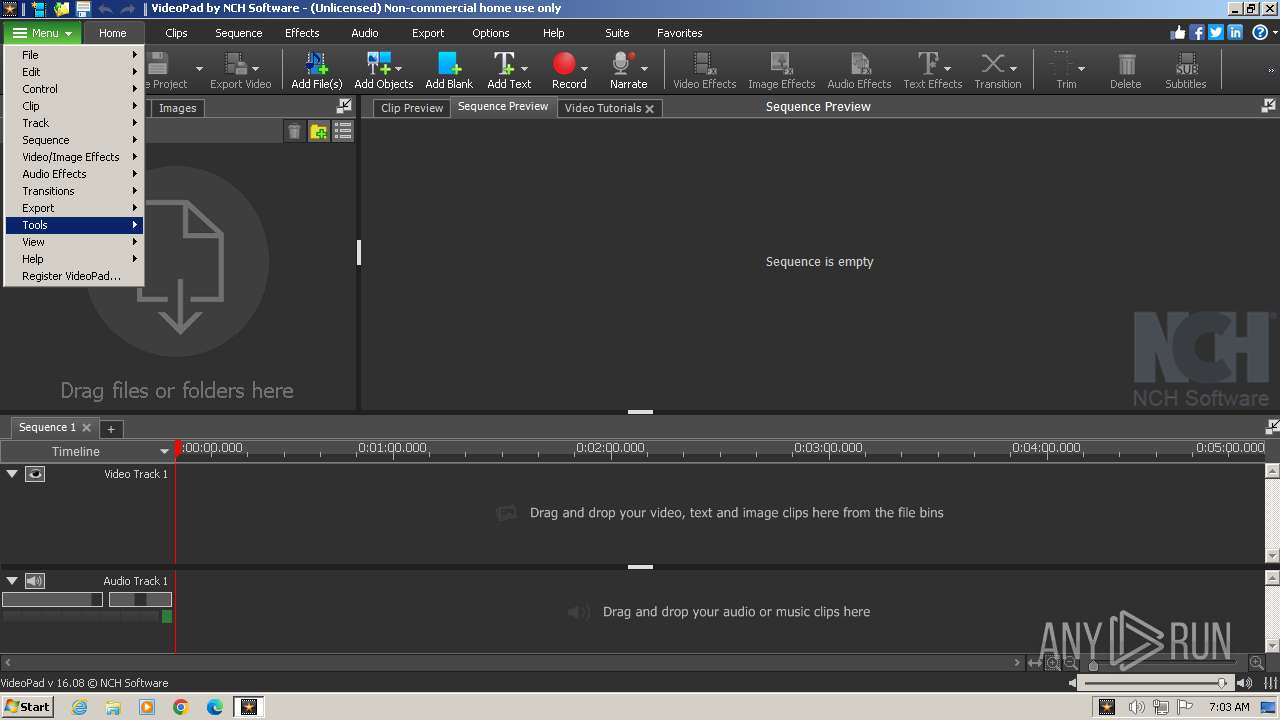Open the Edit submenu

pyautogui.click(x=75, y=72)
